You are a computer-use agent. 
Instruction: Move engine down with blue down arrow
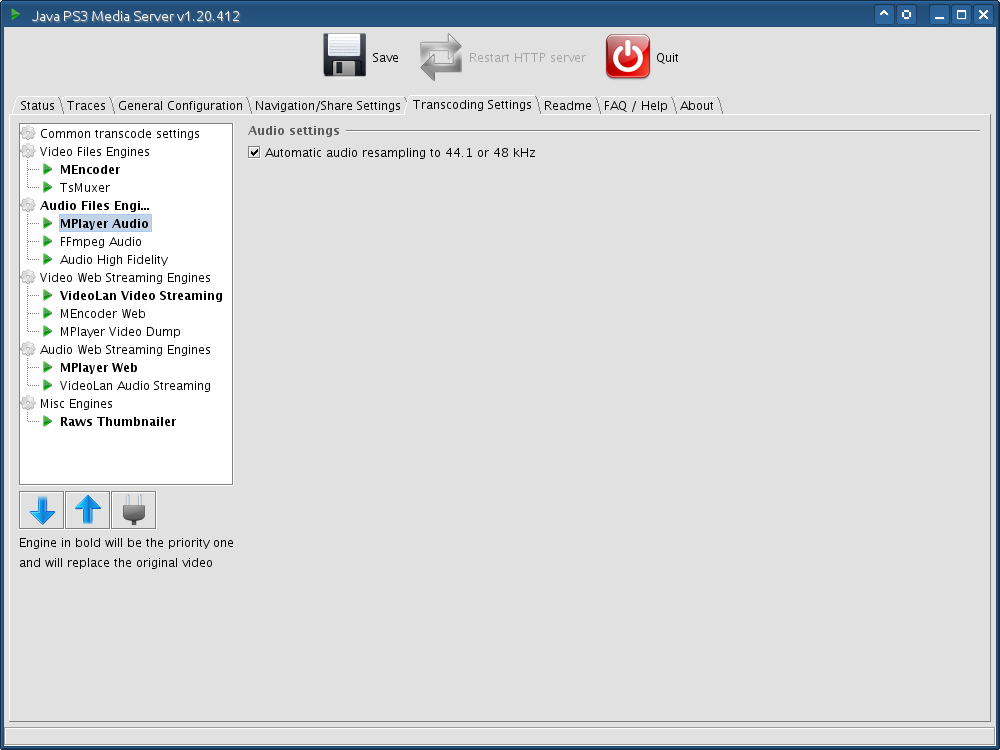pyautogui.click(x=41, y=510)
